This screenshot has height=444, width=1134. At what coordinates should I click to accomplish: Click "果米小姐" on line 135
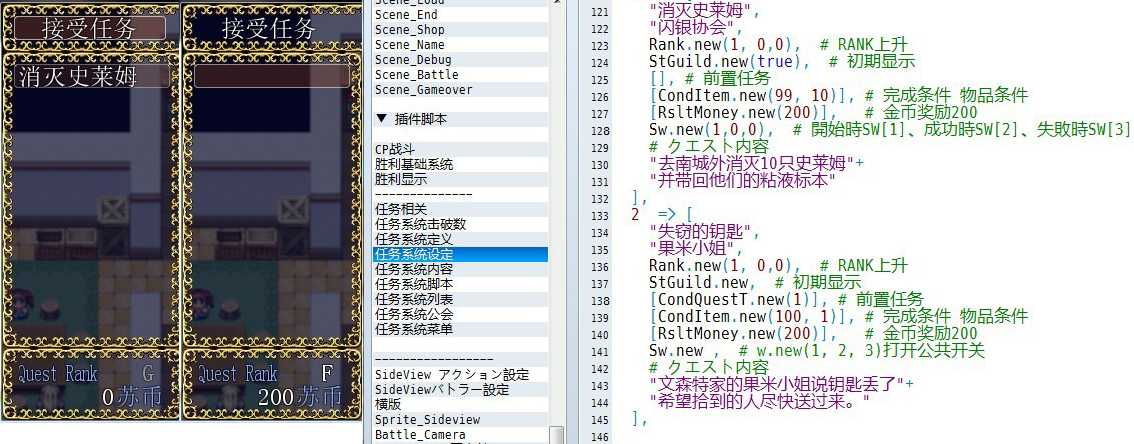point(692,247)
